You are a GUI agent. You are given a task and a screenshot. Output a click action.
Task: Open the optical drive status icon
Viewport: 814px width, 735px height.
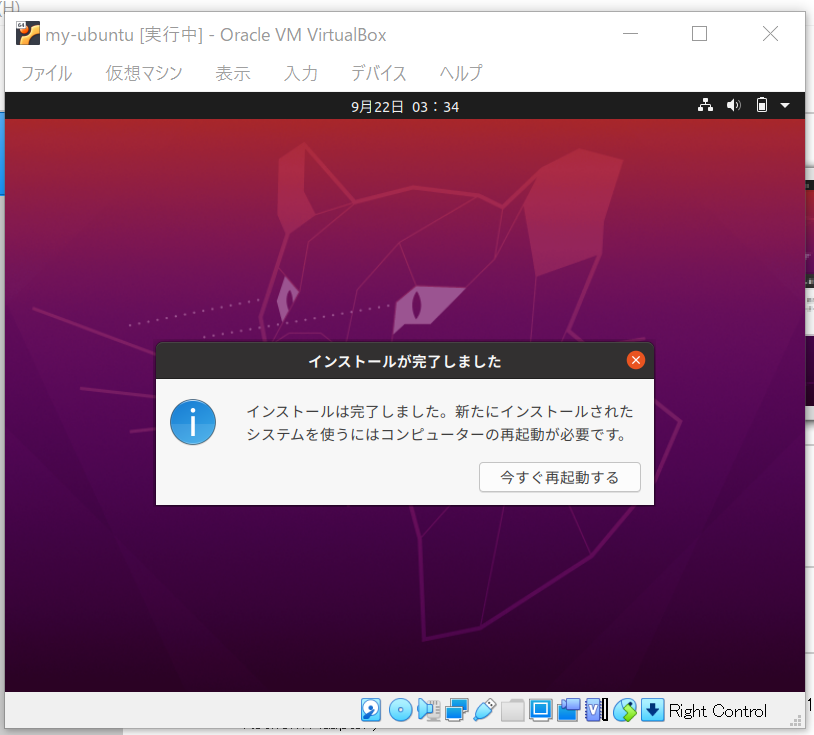400,710
